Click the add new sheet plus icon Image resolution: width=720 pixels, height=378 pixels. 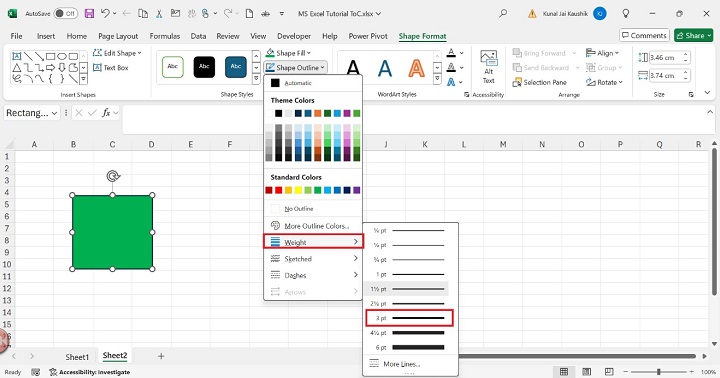(x=161, y=356)
